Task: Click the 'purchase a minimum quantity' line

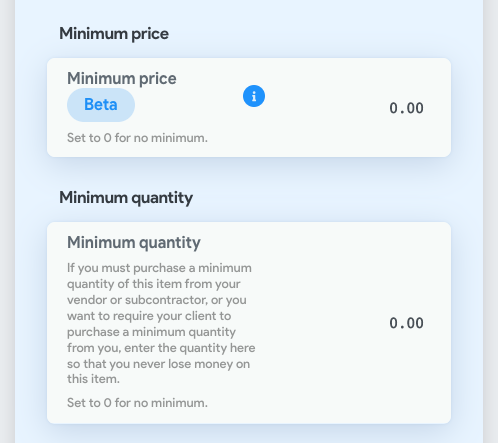Action: 151,332
